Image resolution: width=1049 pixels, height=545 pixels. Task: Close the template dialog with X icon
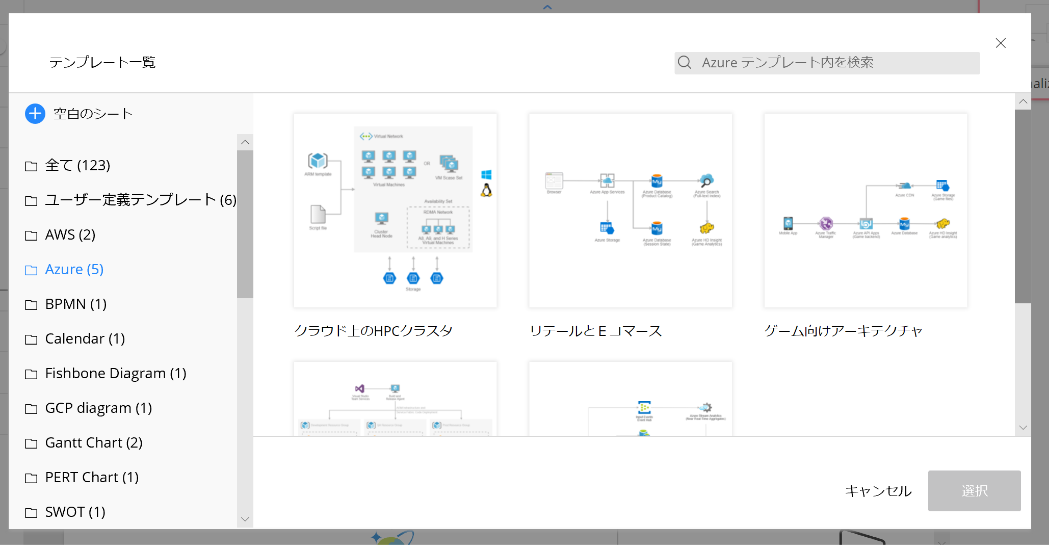coord(1000,43)
